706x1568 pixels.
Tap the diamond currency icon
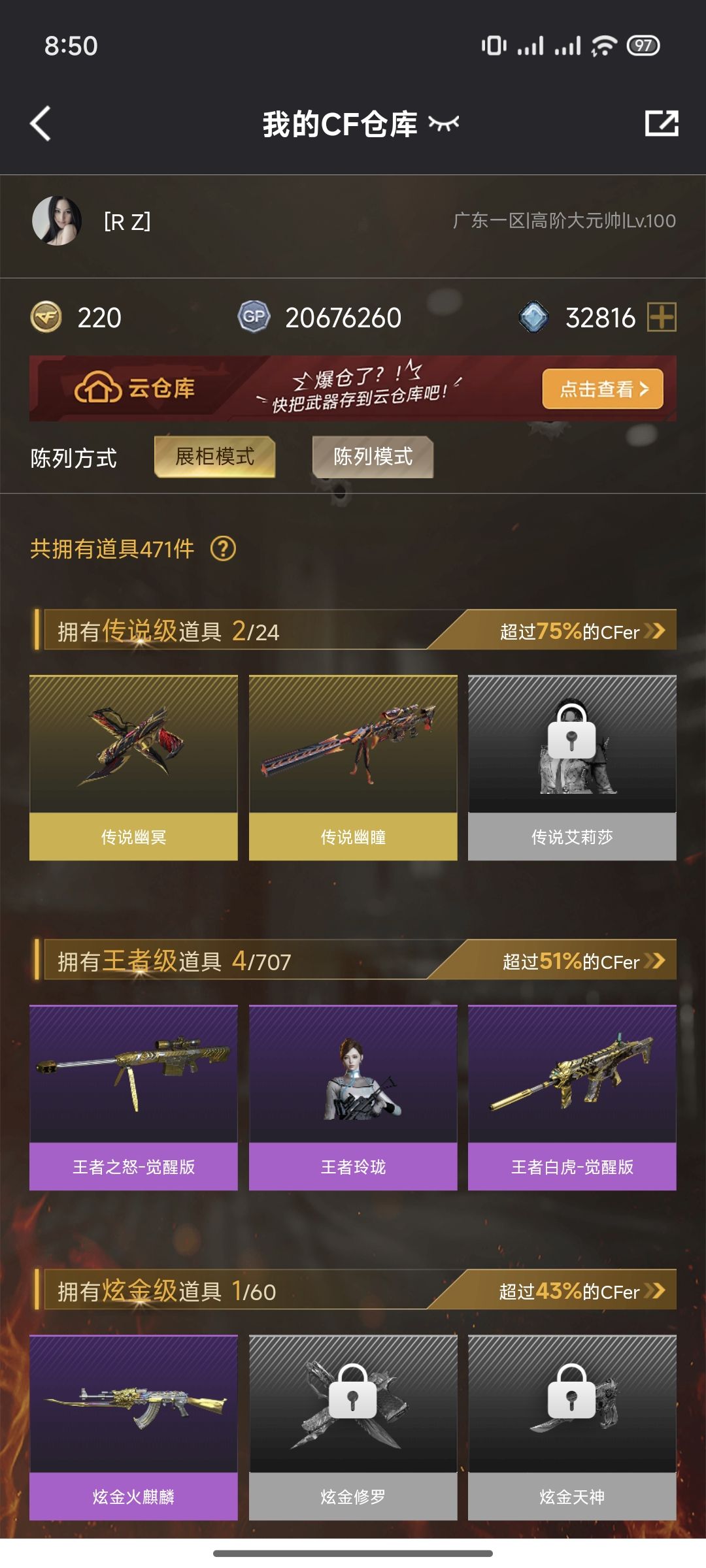[533, 318]
